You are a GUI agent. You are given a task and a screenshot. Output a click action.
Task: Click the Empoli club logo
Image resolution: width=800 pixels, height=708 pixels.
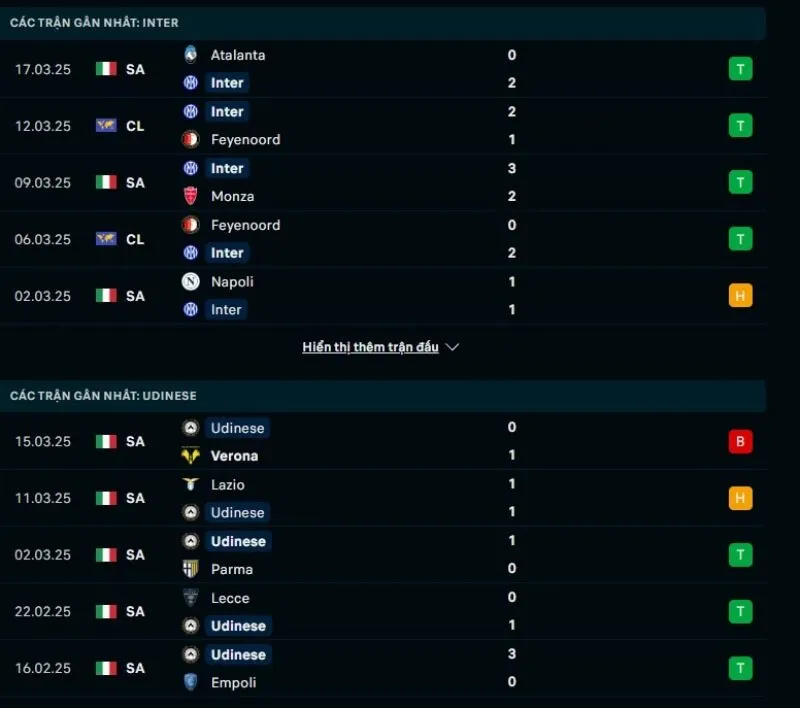[189, 683]
